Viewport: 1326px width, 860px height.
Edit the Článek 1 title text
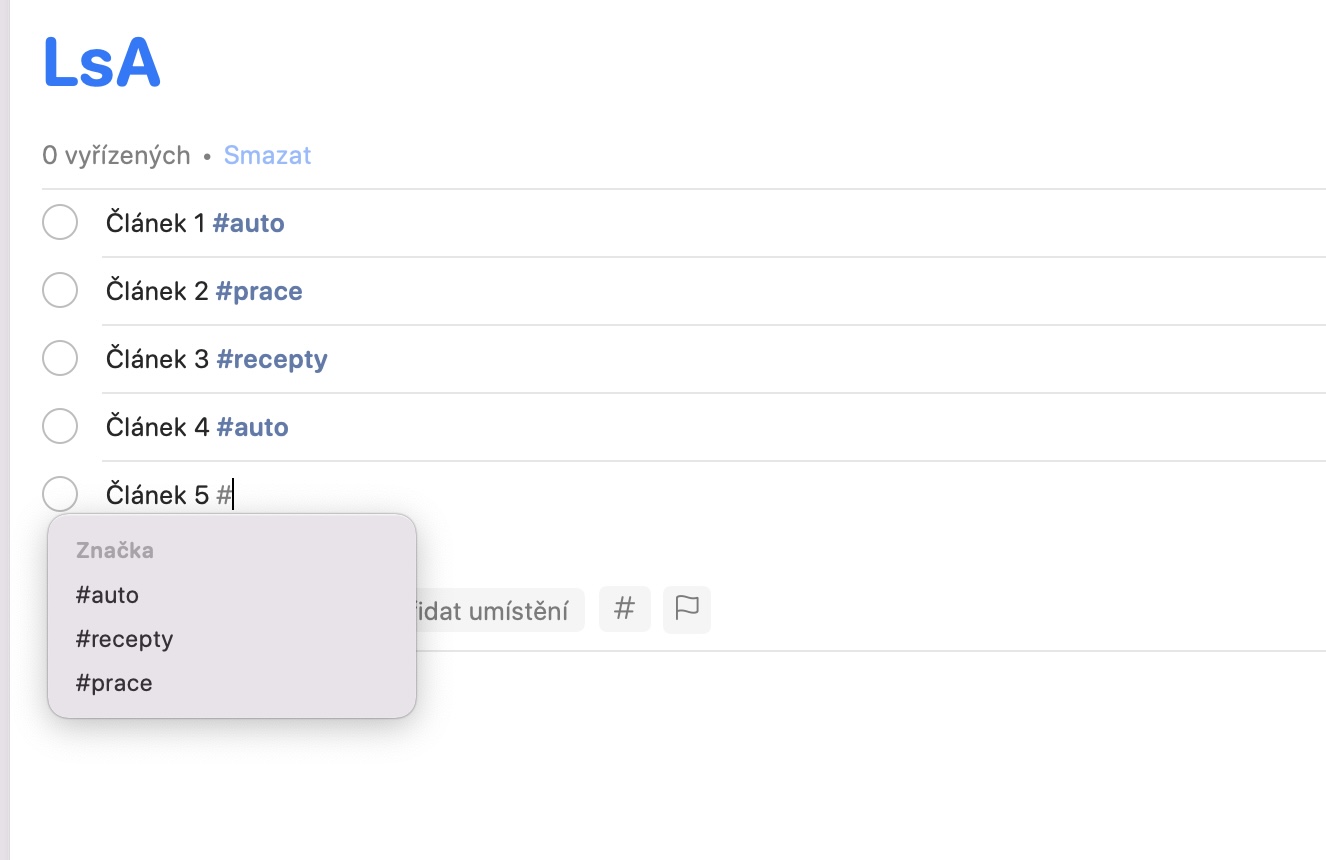pos(155,223)
